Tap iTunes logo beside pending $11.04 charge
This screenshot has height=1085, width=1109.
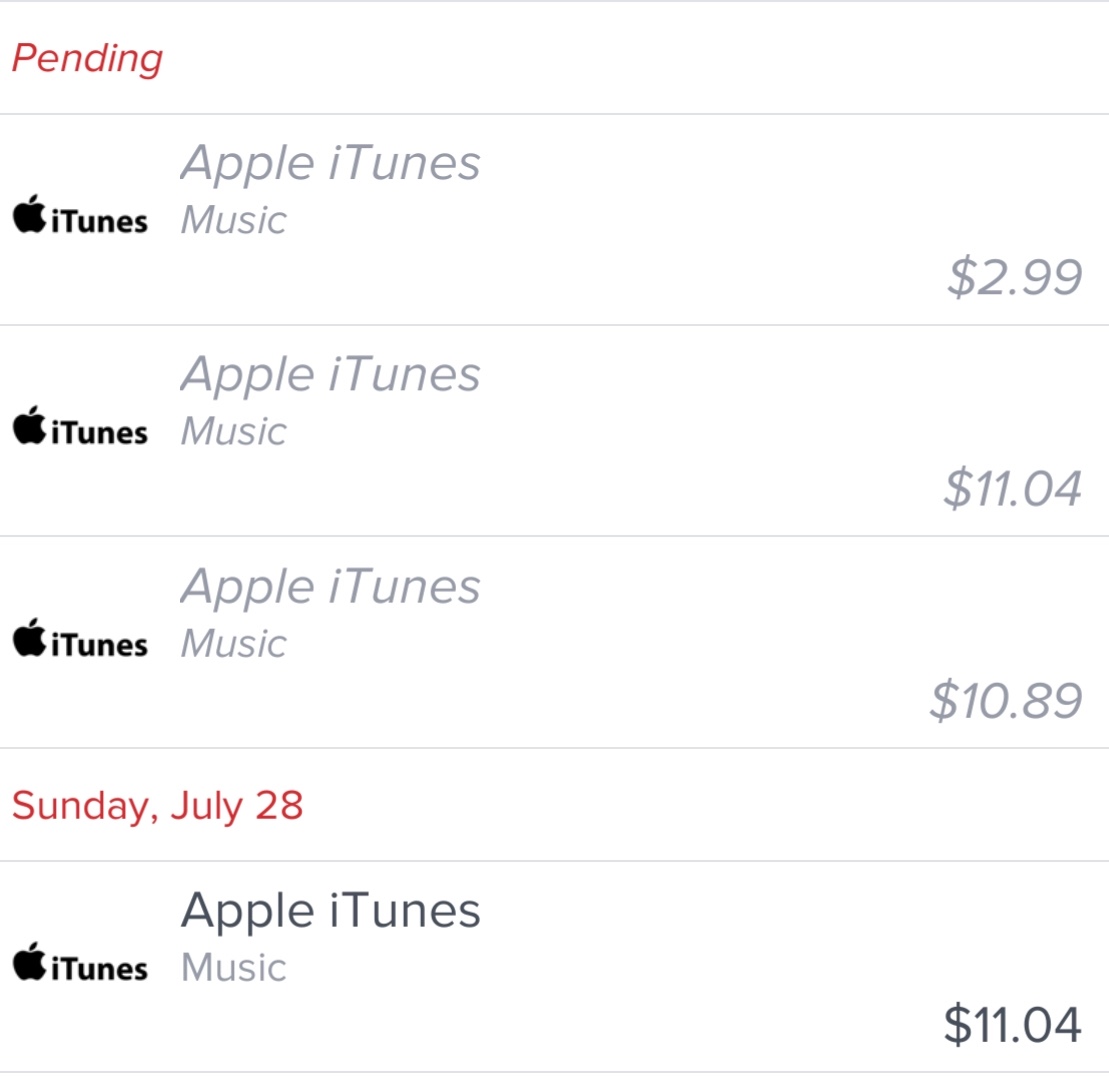tap(80, 429)
